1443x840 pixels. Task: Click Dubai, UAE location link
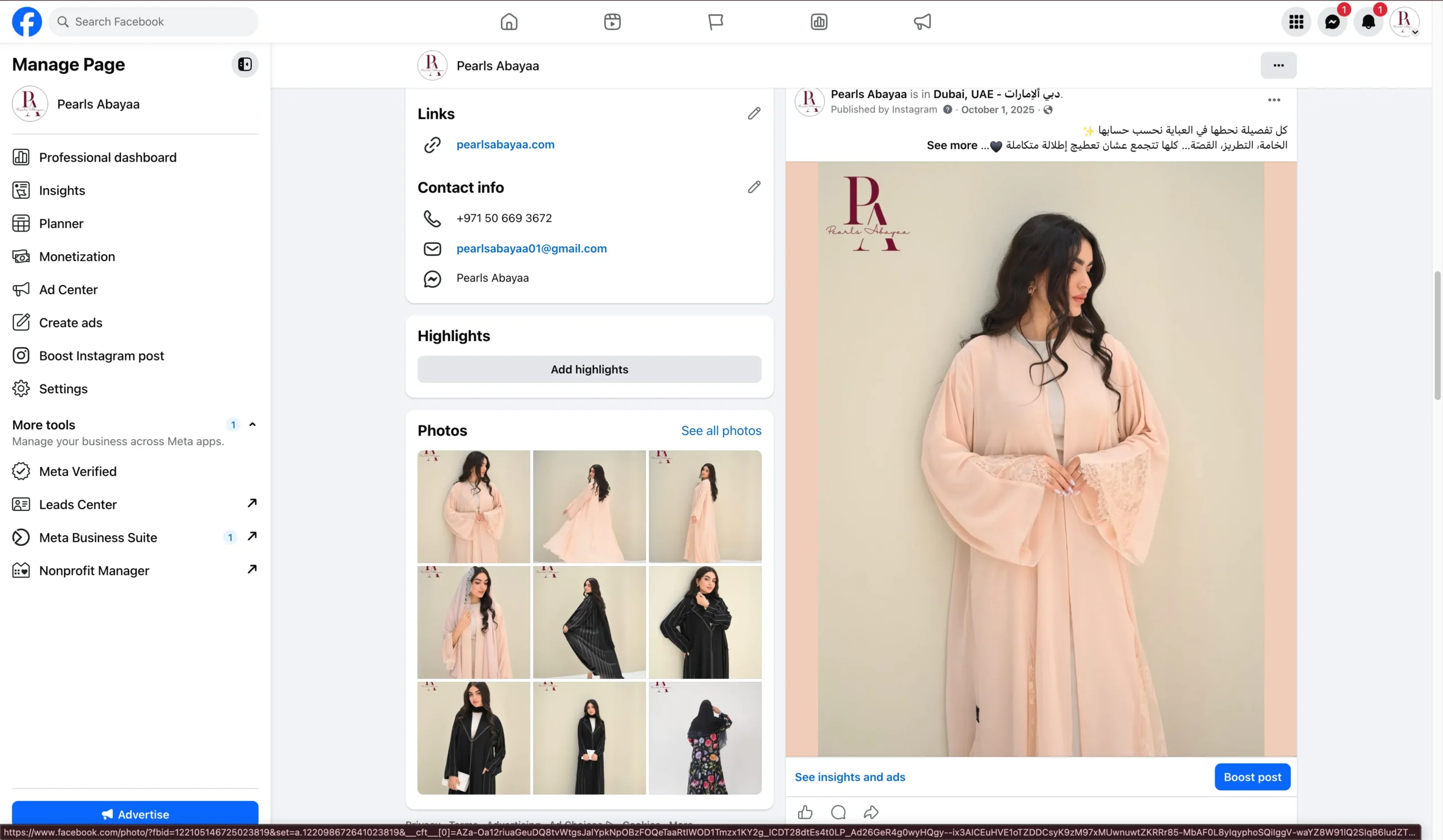(997, 94)
